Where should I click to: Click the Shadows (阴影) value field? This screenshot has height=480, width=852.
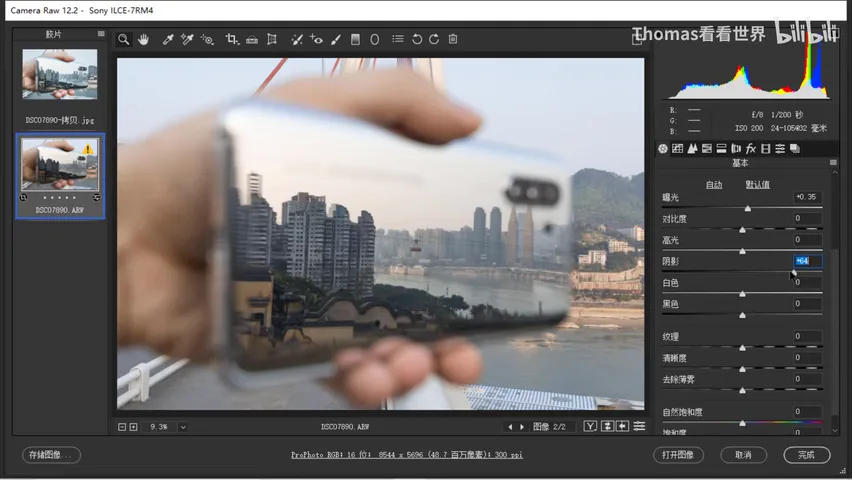tap(807, 261)
